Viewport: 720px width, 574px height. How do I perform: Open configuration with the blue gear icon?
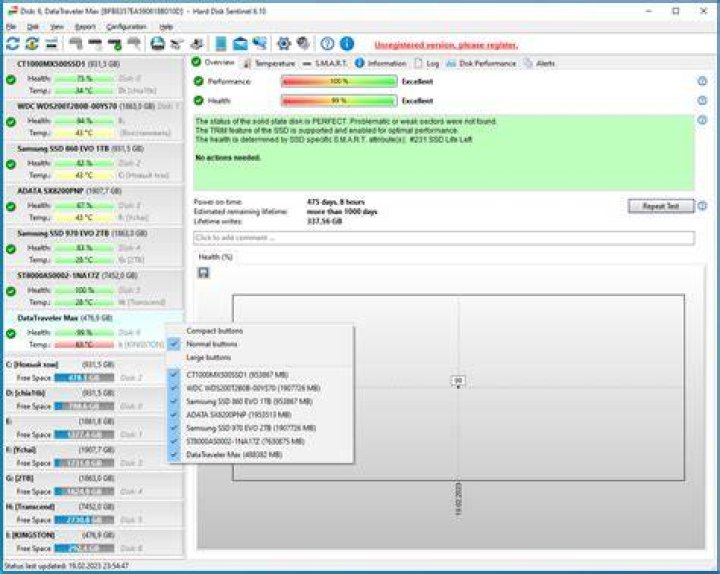(x=284, y=44)
